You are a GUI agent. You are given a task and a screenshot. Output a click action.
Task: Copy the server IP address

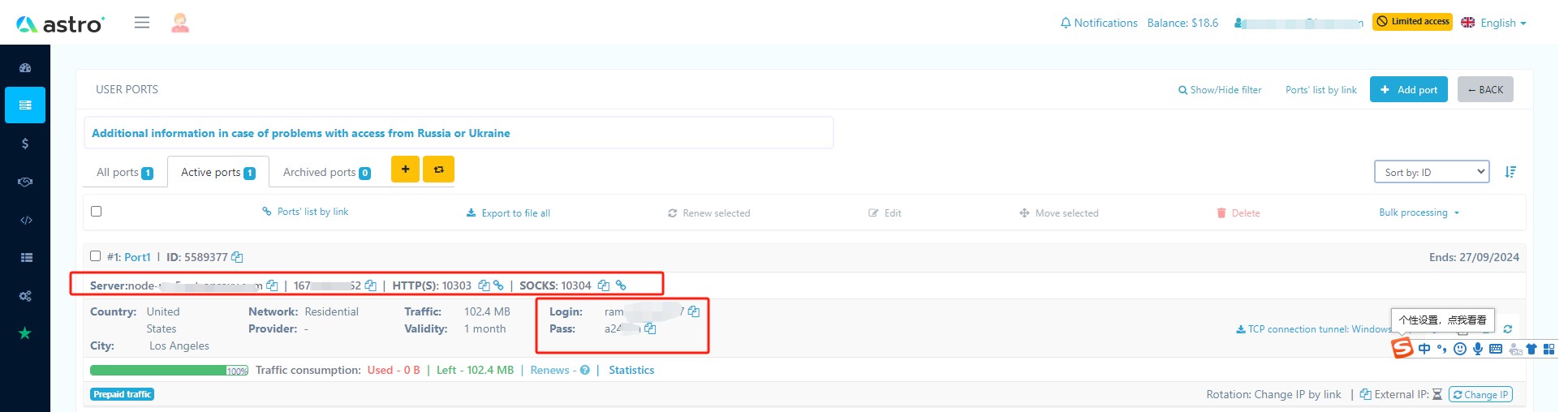(x=370, y=285)
